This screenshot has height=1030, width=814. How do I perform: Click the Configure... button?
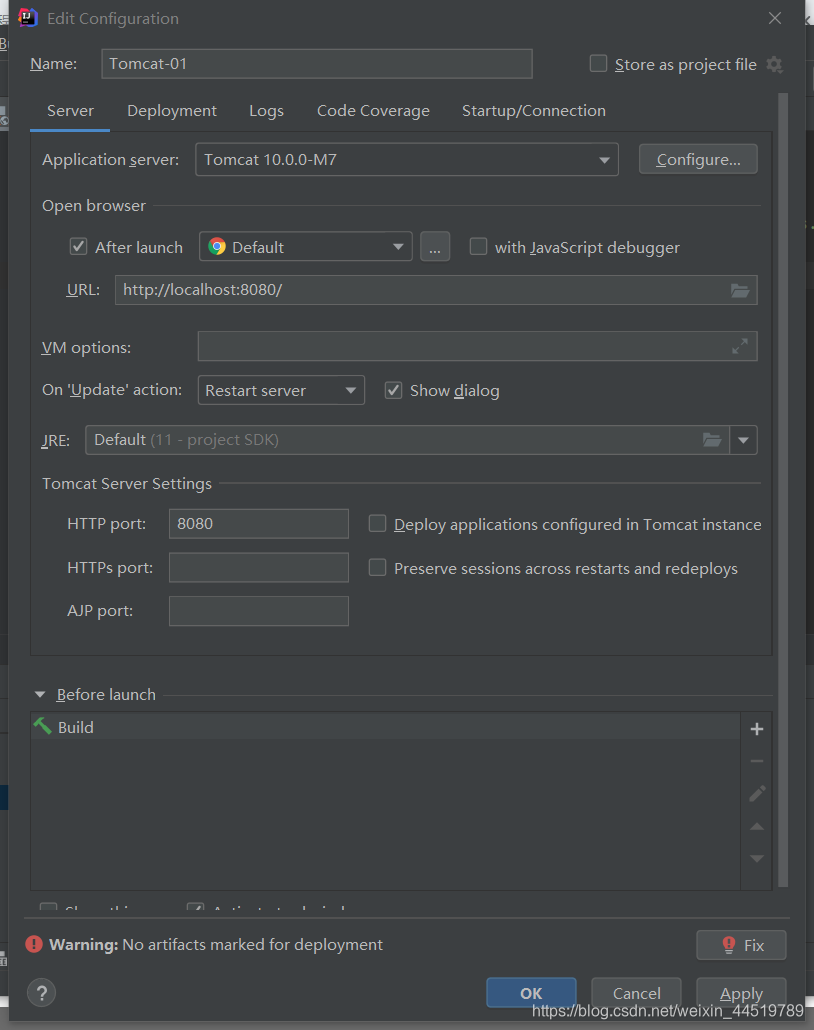[698, 160]
